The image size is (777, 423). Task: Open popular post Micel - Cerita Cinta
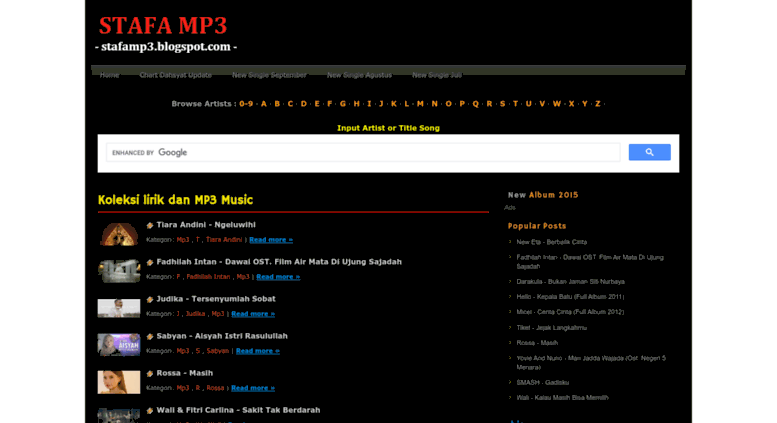[x=570, y=312]
